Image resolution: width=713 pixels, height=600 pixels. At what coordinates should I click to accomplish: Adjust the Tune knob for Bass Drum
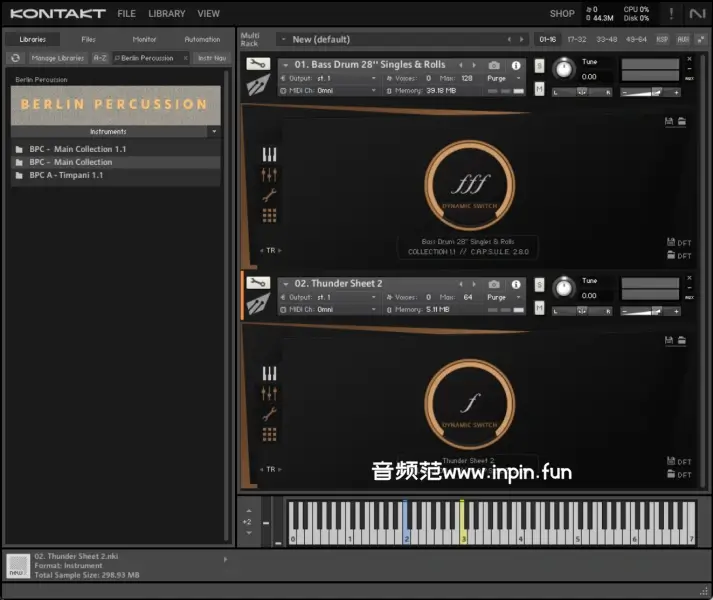[565, 68]
